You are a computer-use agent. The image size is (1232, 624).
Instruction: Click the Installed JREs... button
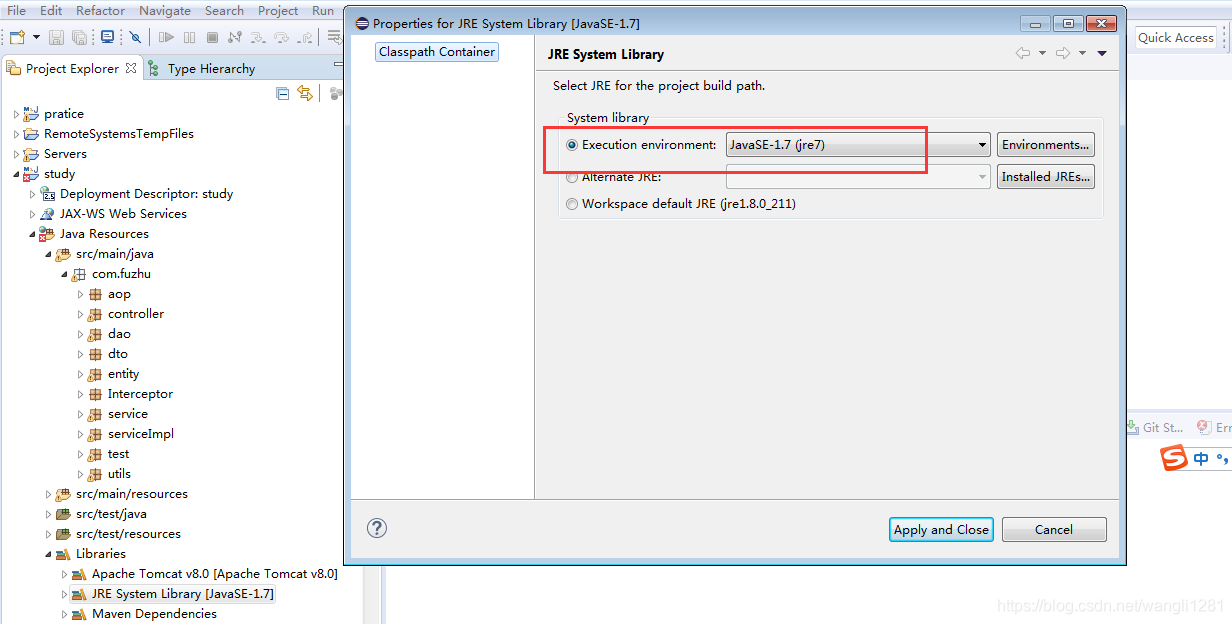(x=1045, y=177)
